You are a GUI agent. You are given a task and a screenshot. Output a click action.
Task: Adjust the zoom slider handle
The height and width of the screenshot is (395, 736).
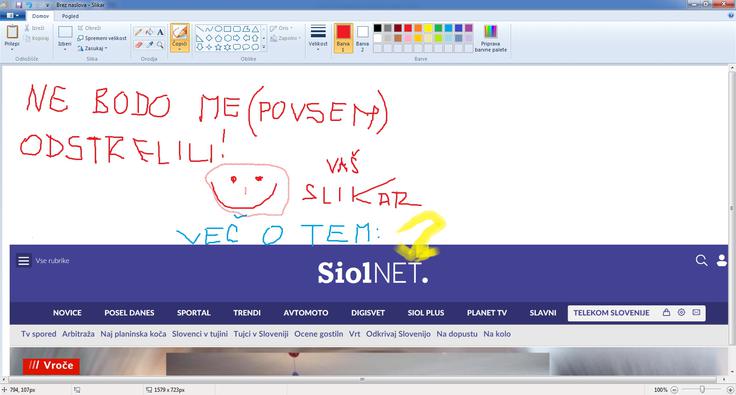pos(702,390)
